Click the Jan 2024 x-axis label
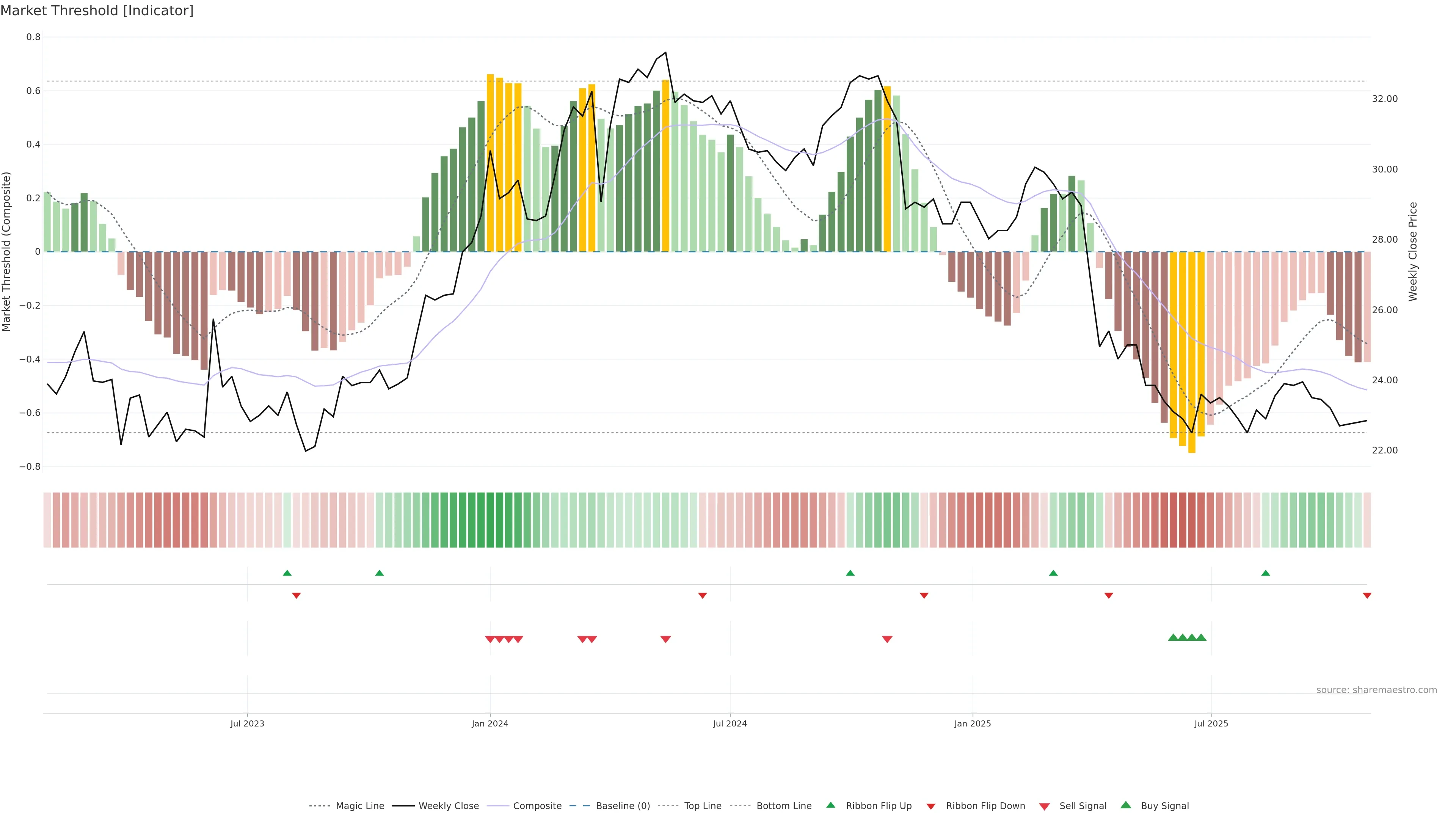 click(x=490, y=723)
